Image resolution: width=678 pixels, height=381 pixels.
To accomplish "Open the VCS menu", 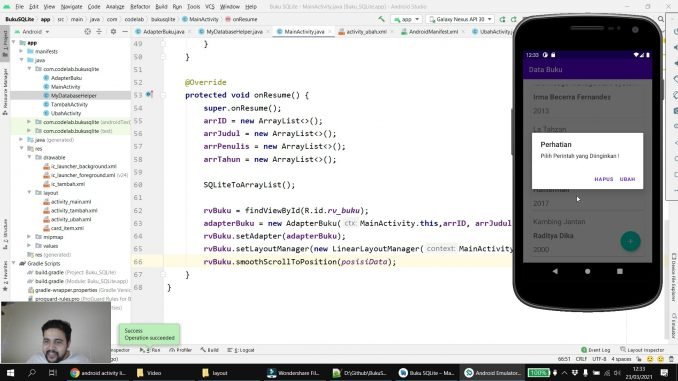I will tap(210, 6).
